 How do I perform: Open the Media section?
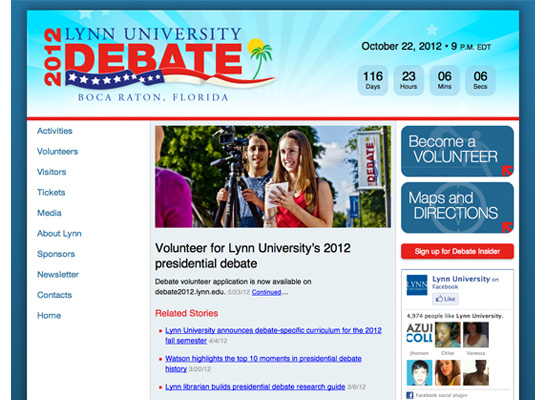49,213
